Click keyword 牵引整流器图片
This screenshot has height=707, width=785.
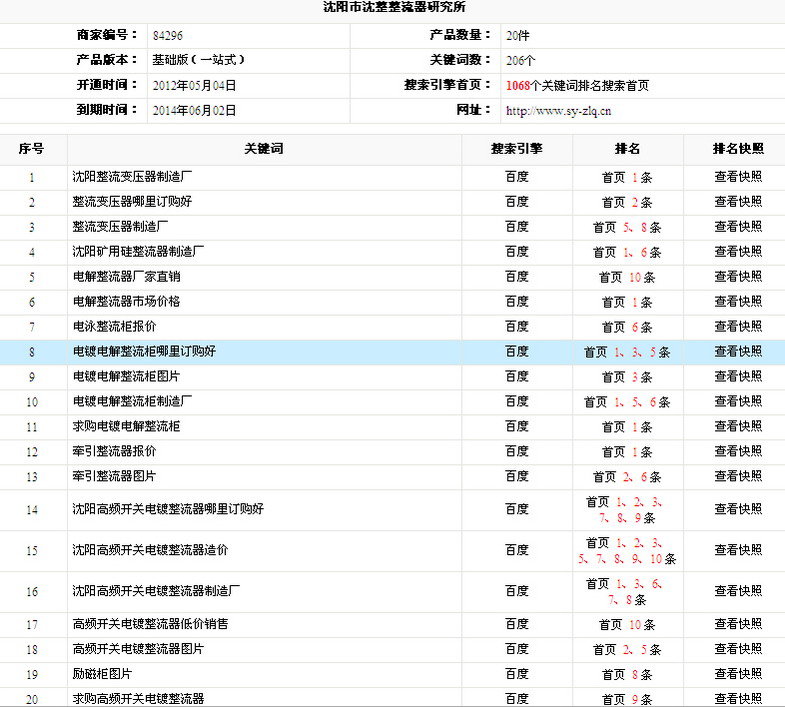114,477
